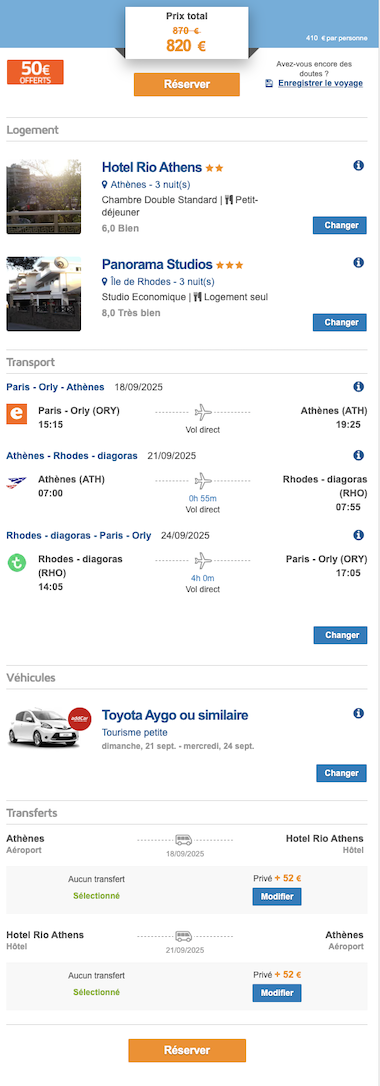The image size is (380, 1086).
Task: Change the Toyota Aygo vehicle
Action: tap(341, 773)
